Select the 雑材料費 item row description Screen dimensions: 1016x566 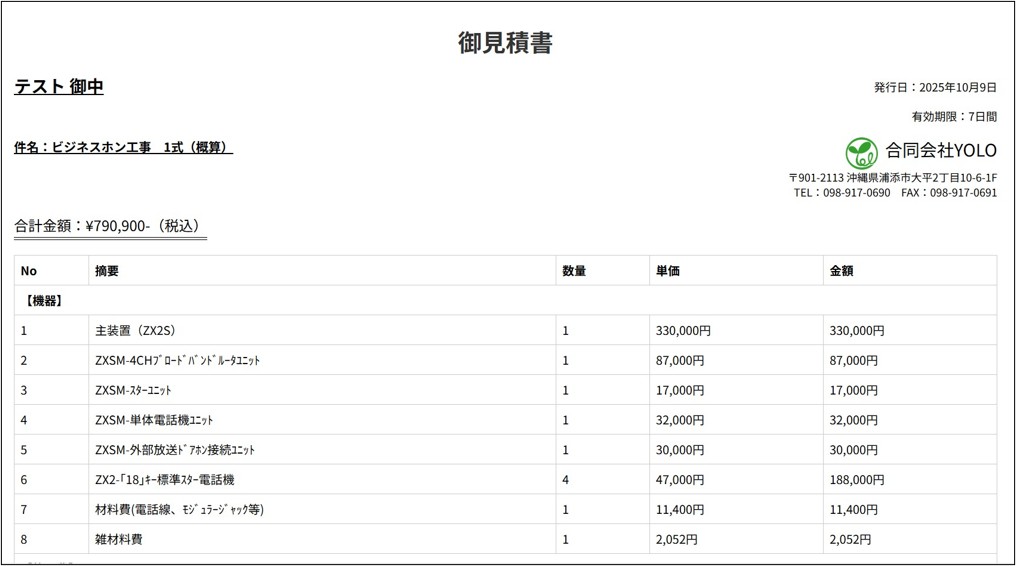tap(119, 540)
